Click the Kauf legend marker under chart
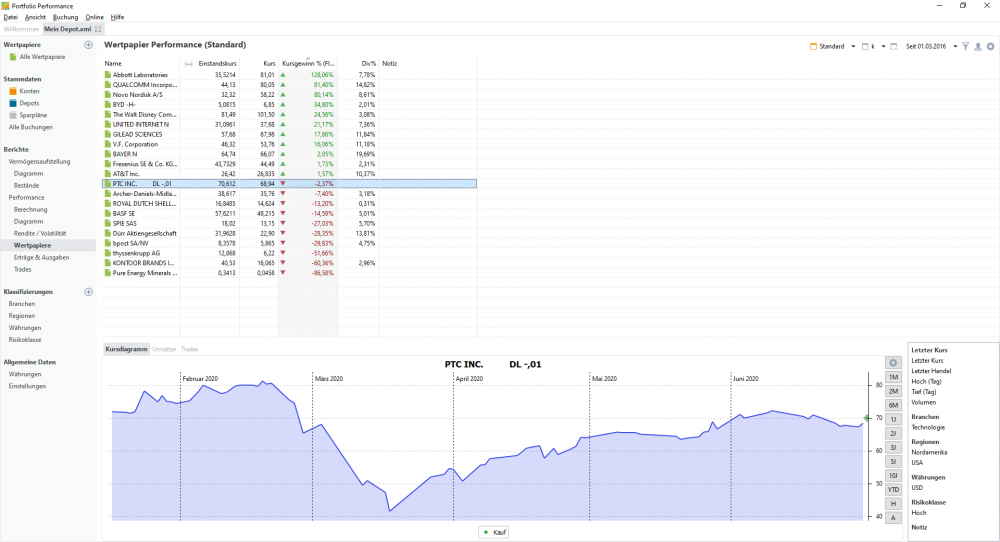 pyautogui.click(x=486, y=532)
